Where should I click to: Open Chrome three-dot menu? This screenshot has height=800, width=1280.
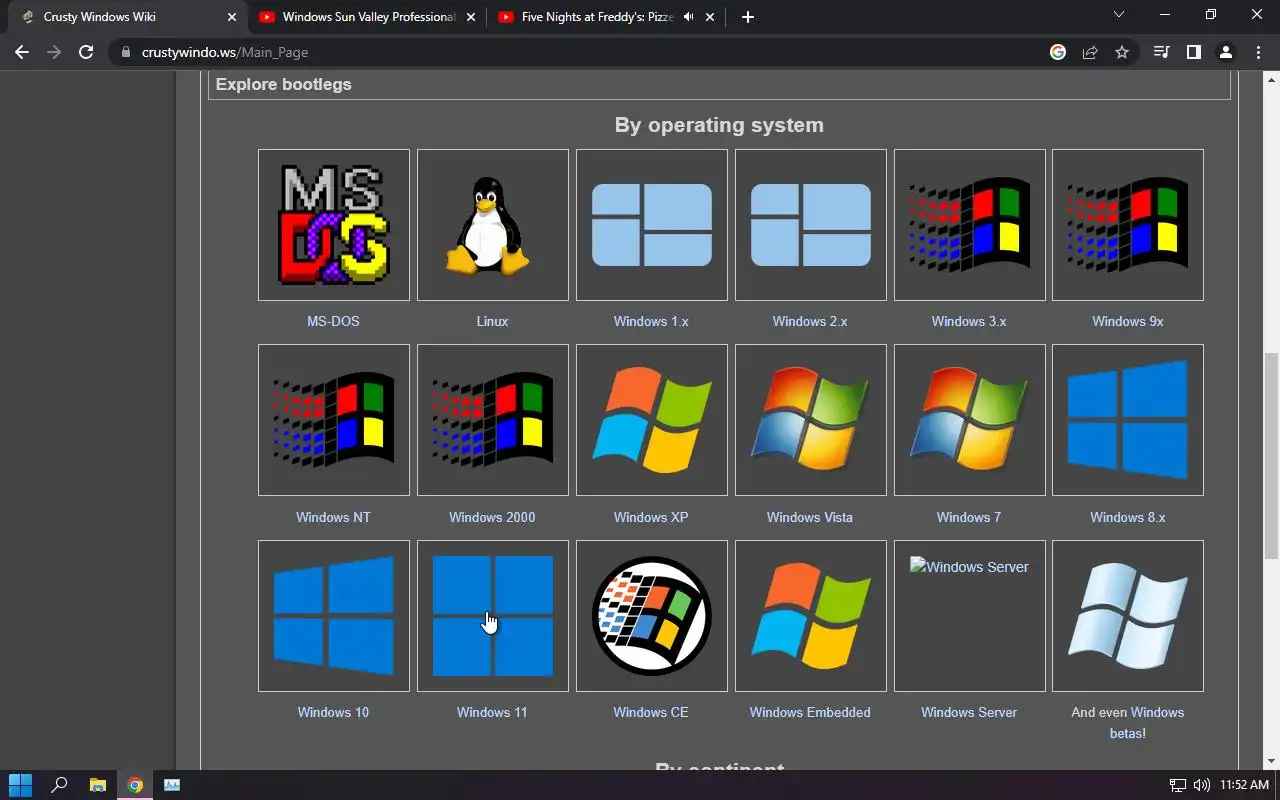pyautogui.click(x=1258, y=52)
